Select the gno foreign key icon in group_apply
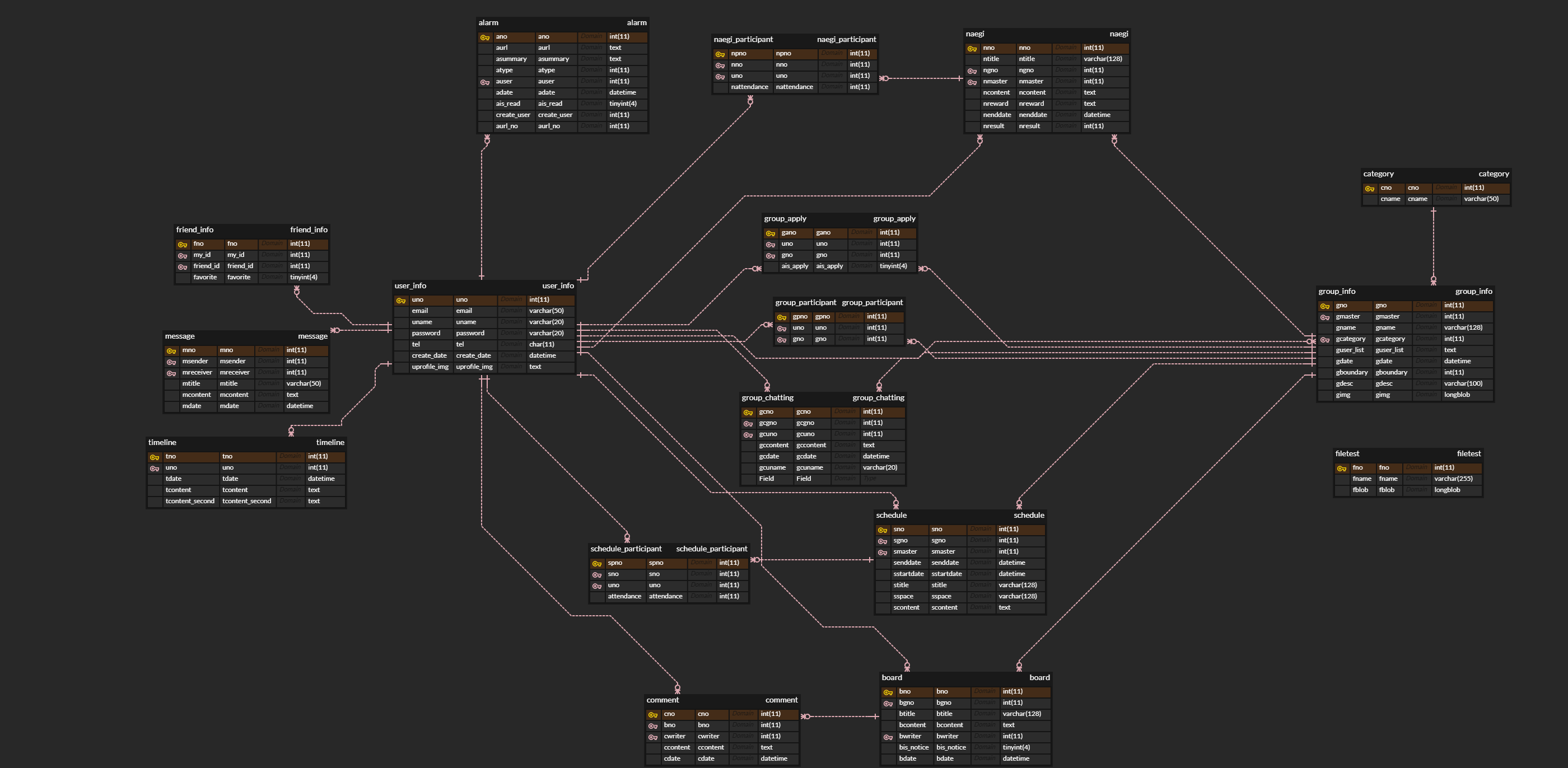The height and width of the screenshot is (768, 1568). coord(771,256)
